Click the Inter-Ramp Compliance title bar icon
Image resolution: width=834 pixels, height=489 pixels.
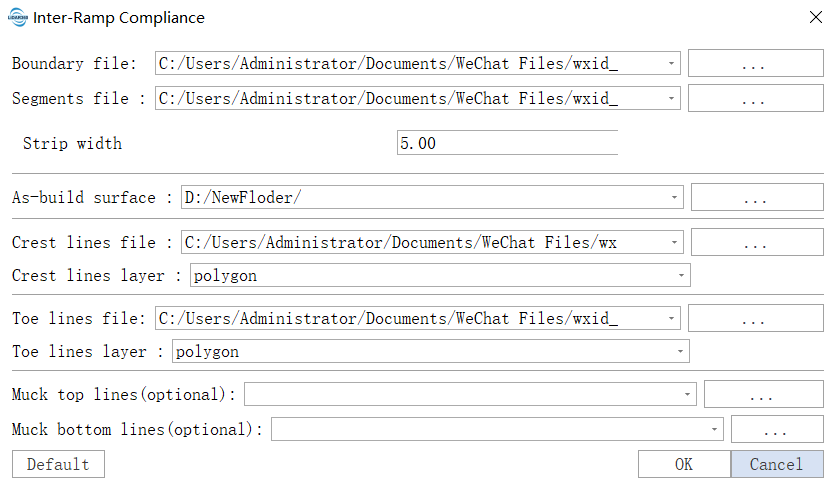(17, 17)
